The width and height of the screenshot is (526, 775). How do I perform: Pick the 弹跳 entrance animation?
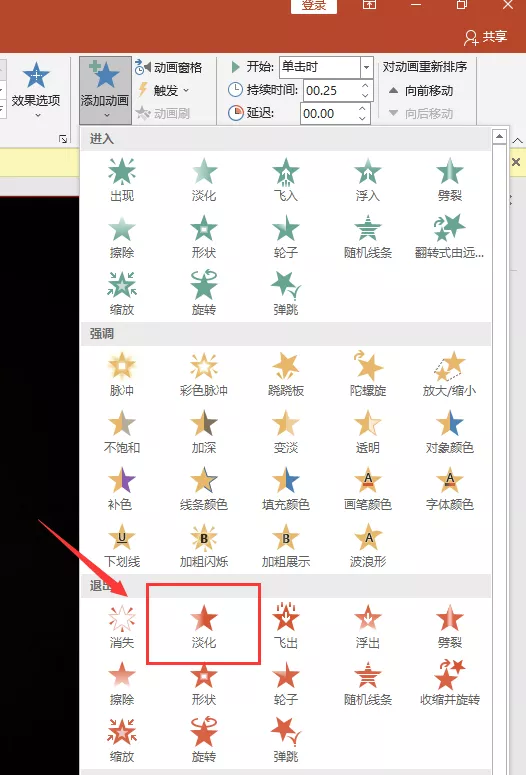[286, 294]
